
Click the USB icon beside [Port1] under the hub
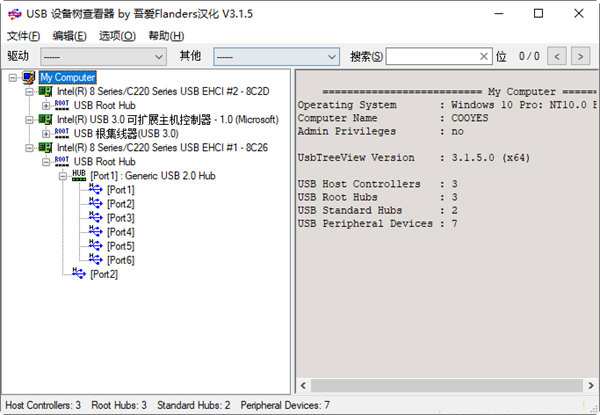pyautogui.click(x=96, y=190)
